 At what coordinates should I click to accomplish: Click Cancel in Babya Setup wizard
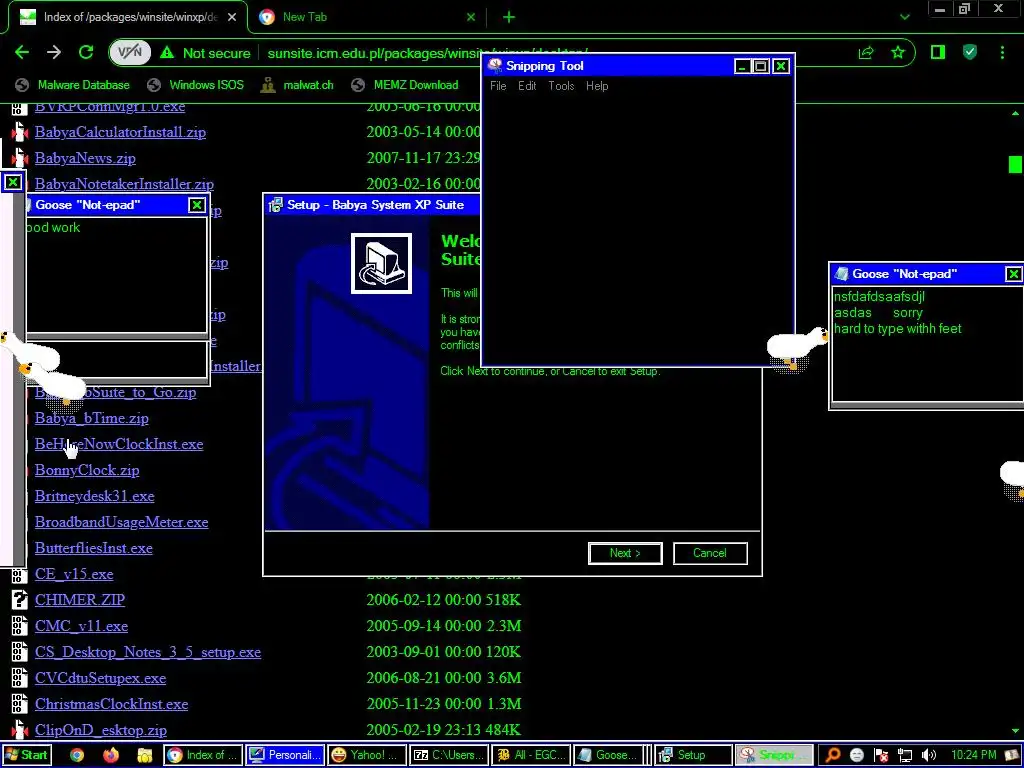pyautogui.click(x=710, y=553)
